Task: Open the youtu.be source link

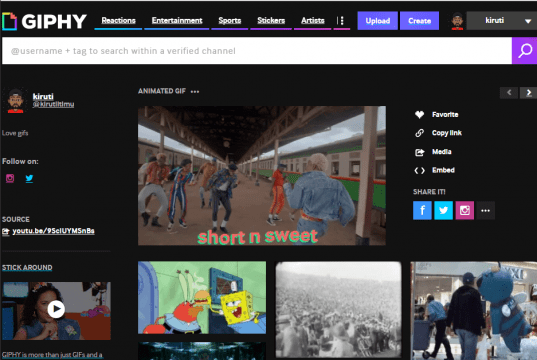Action: click(53, 231)
